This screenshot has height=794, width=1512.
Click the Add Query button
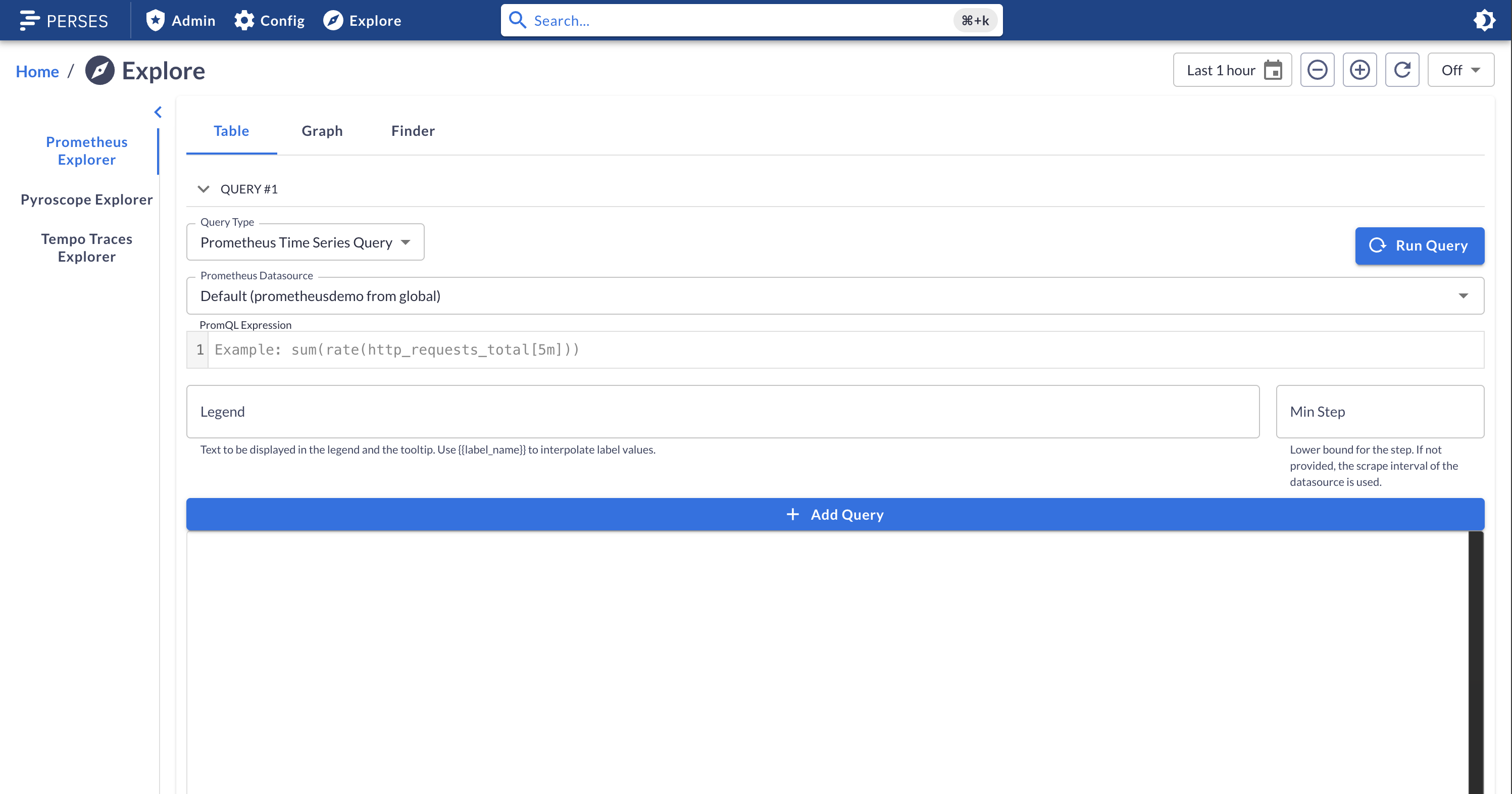[834, 515]
